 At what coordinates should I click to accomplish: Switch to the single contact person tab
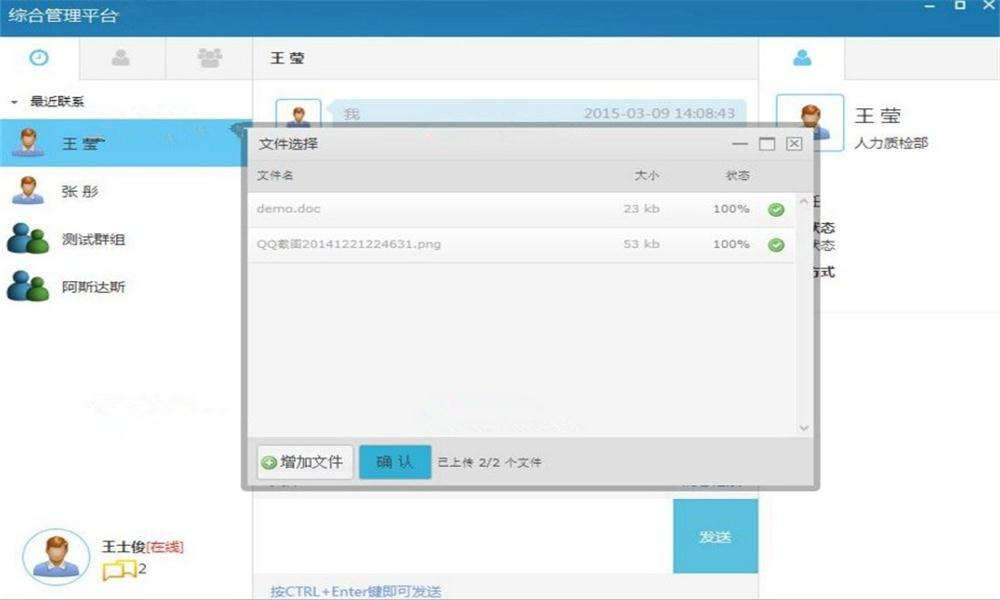tap(121, 58)
